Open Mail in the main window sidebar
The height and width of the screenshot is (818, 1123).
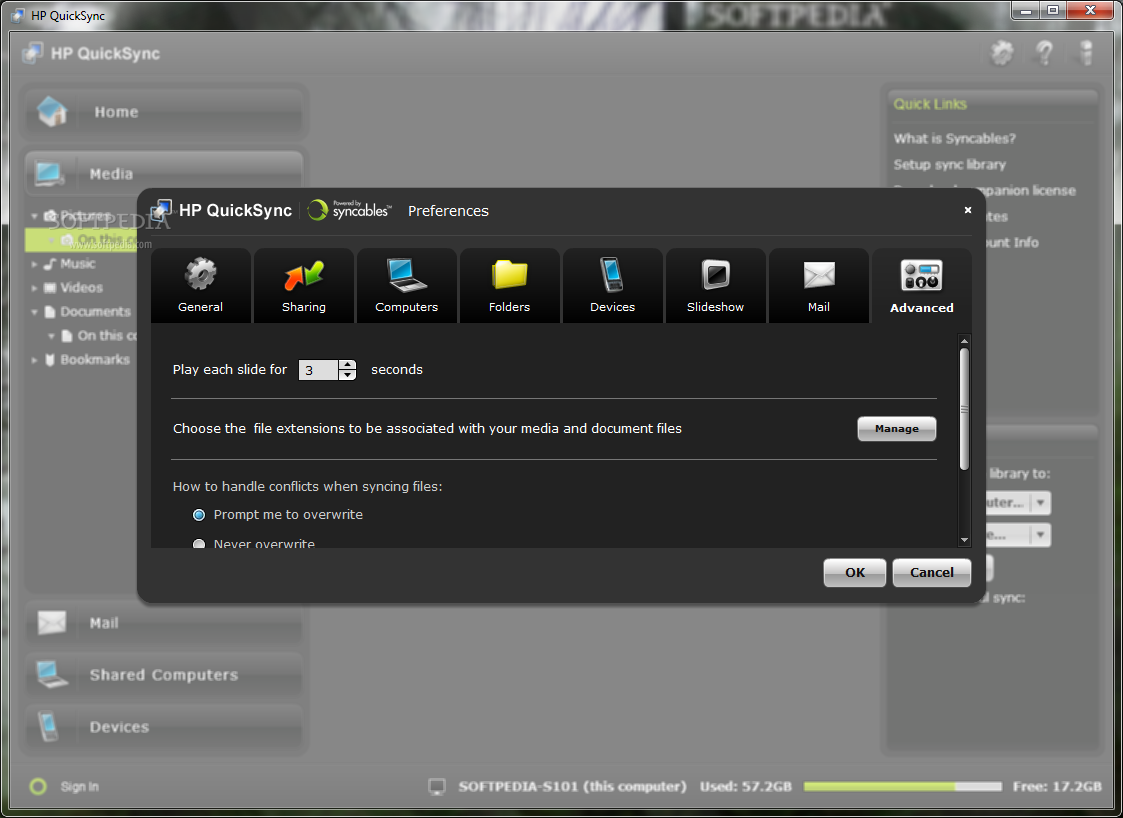click(x=164, y=622)
